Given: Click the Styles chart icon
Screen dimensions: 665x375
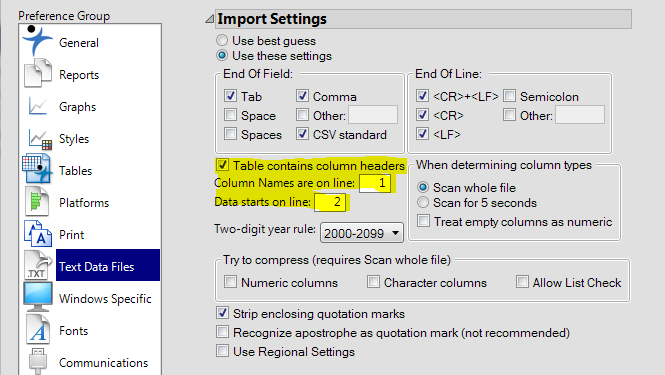Looking at the screenshot, I should (x=40, y=139).
